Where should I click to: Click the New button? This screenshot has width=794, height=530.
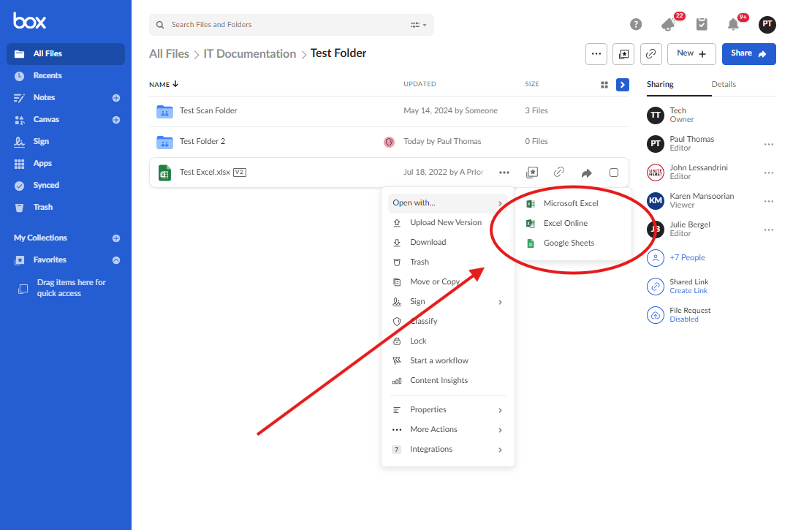[691, 54]
